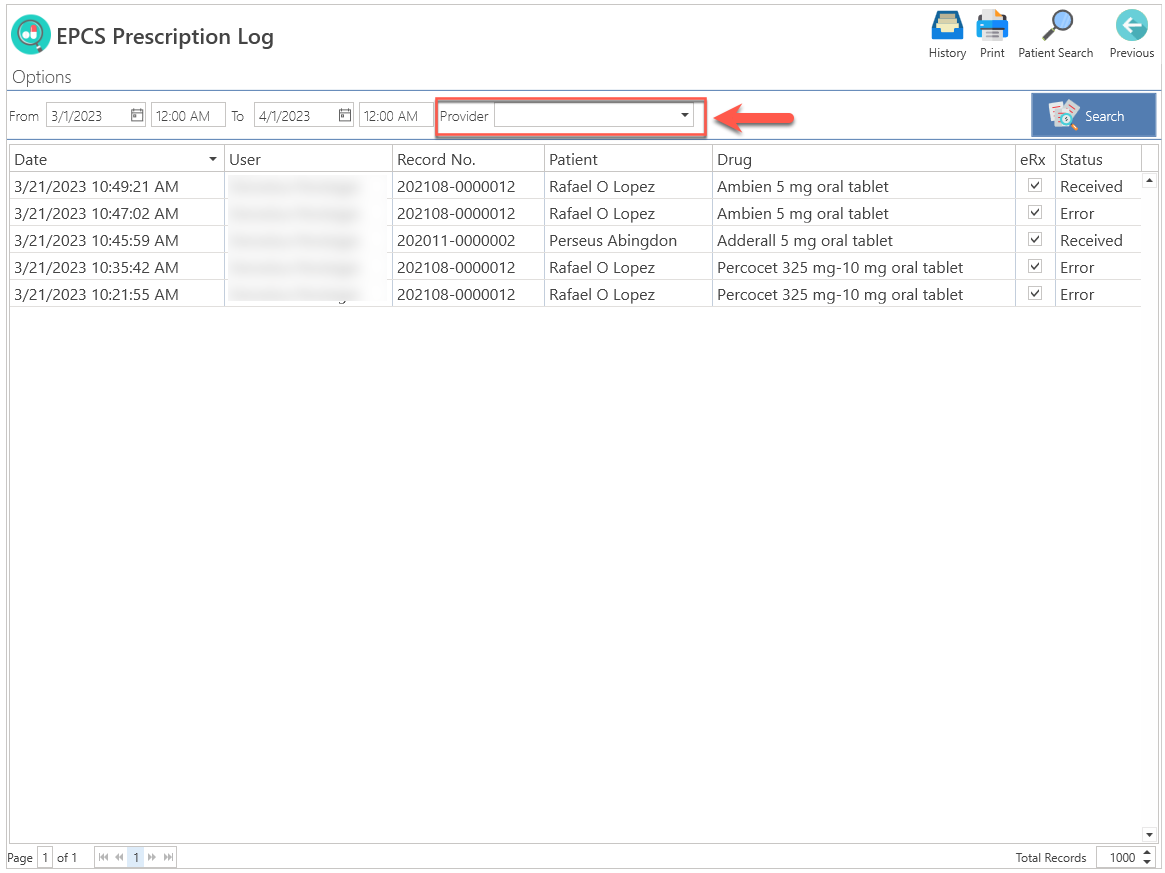Viewport: 1165px width, 873px height.
Task: Select date cell 3/21/2023 10:35:42 AM
Action: click(x=117, y=267)
